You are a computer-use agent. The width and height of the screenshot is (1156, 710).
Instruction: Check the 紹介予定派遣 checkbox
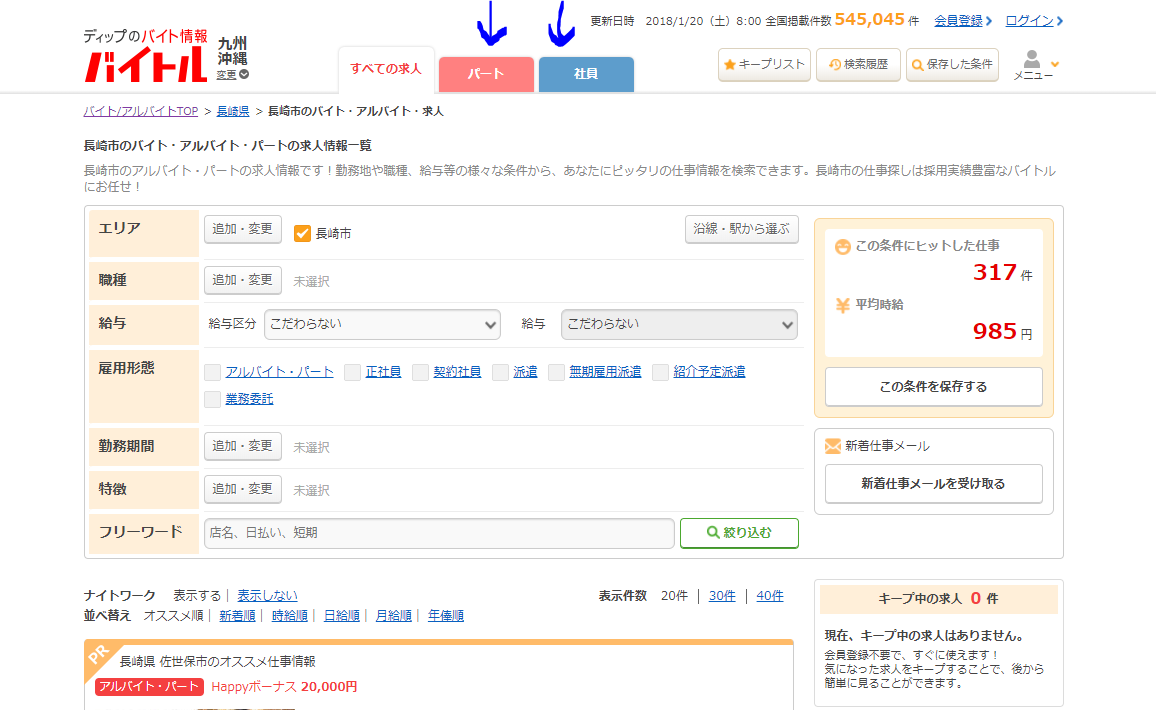click(x=660, y=372)
